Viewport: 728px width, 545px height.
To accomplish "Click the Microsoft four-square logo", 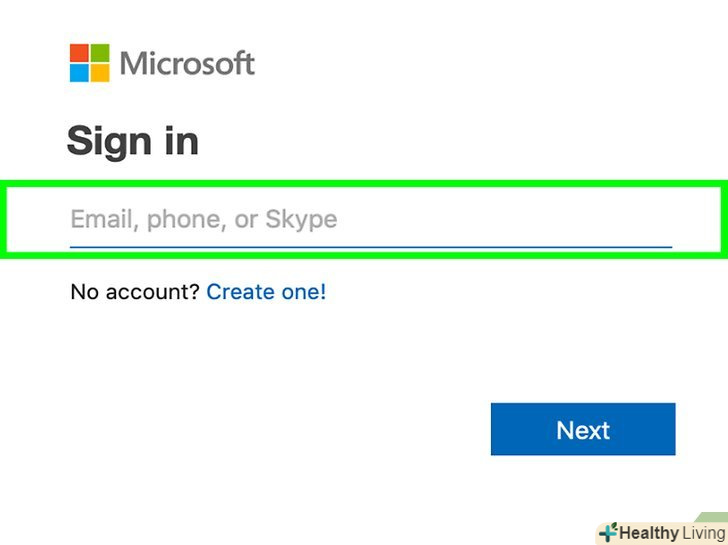I will [89, 63].
